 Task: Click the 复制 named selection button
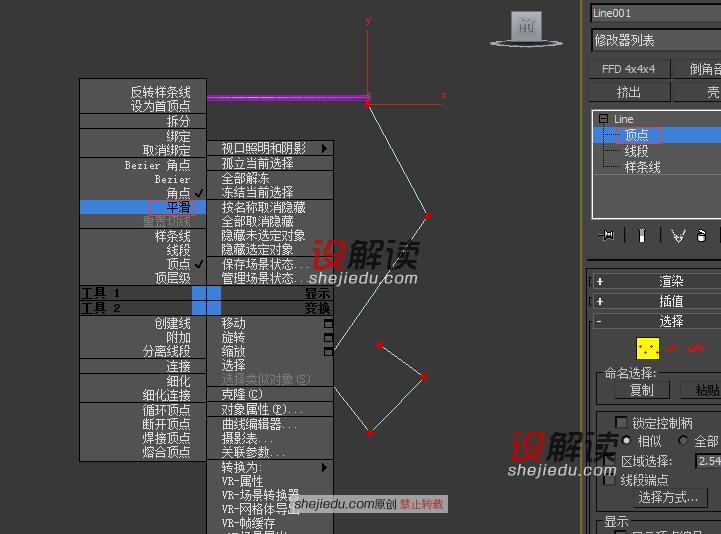pos(642,390)
